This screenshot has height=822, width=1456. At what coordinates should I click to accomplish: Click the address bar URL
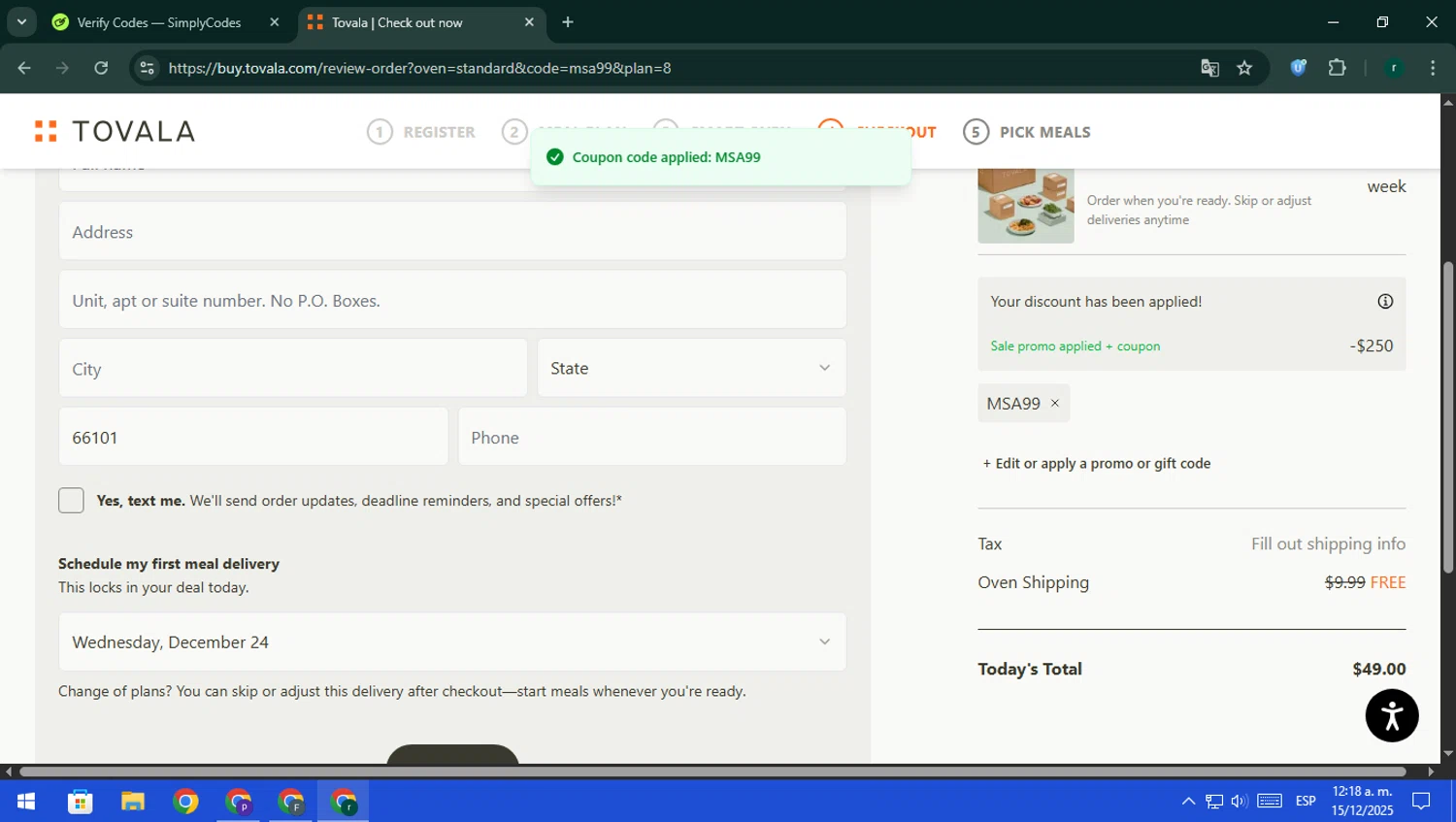coord(419,68)
